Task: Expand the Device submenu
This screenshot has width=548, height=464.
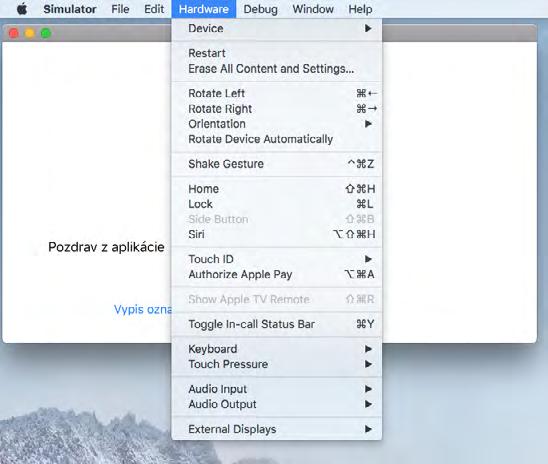Action: 277,28
